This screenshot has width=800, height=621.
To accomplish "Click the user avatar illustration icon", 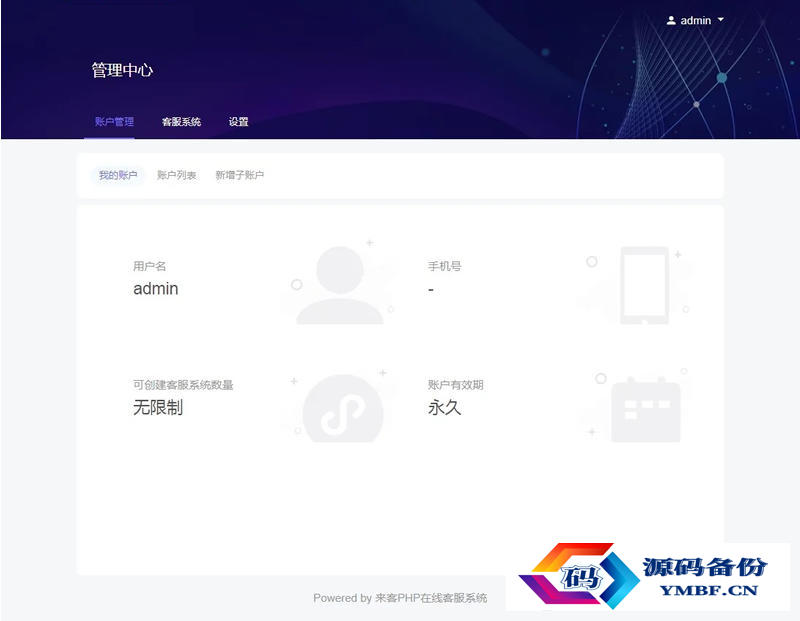I will point(340,285).
